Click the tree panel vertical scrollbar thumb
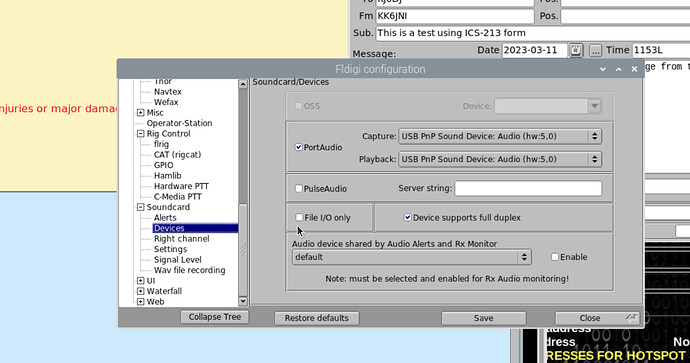Image resolution: width=690 pixels, height=363 pixels. tap(243, 251)
